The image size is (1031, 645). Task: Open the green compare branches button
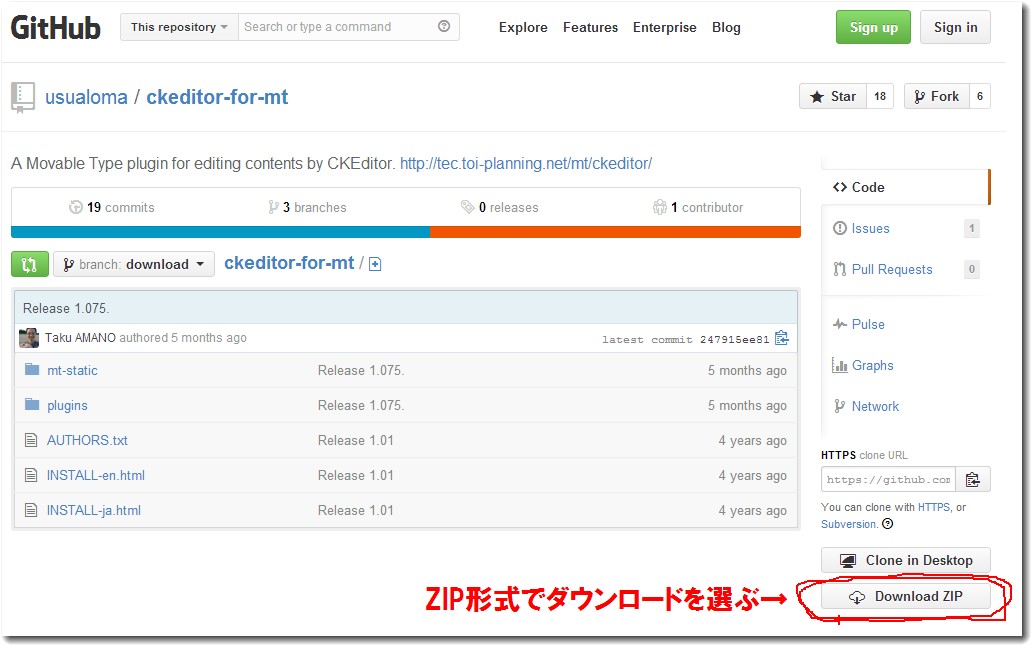[x=29, y=263]
